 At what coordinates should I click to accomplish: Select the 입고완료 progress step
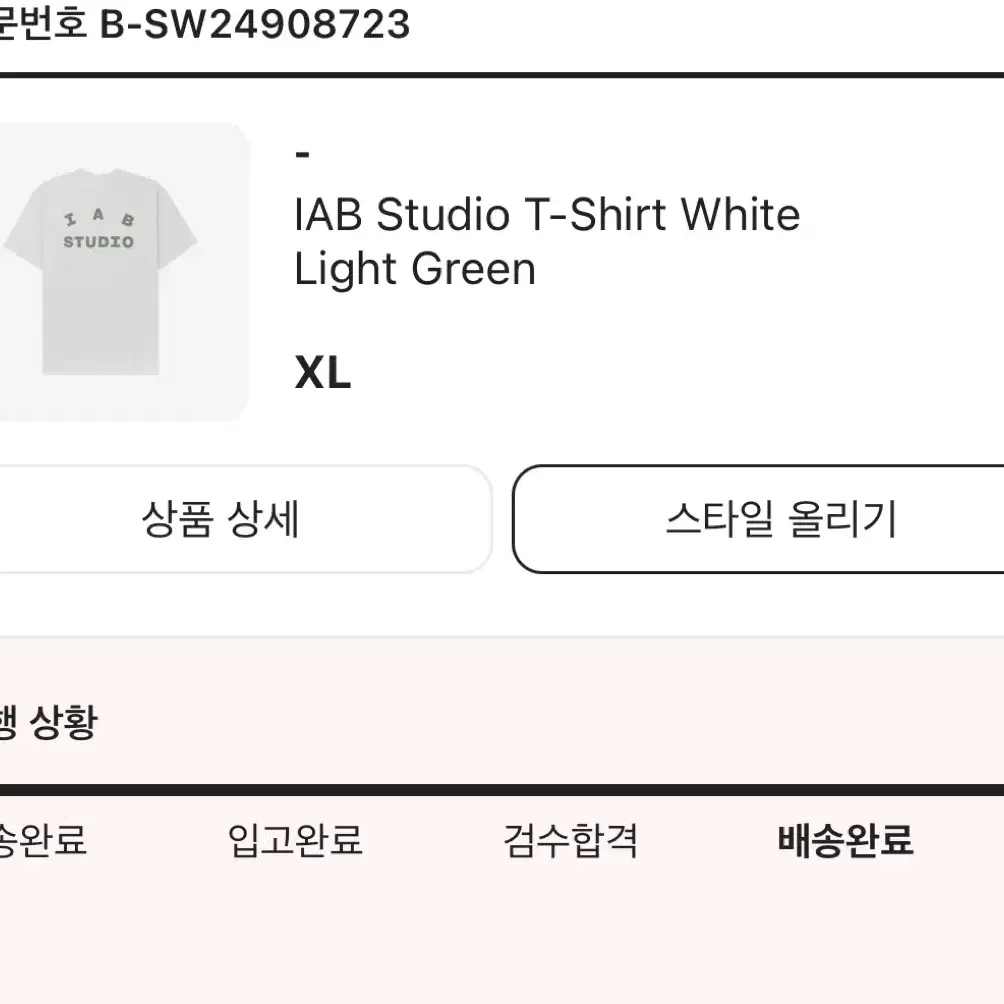click(295, 841)
